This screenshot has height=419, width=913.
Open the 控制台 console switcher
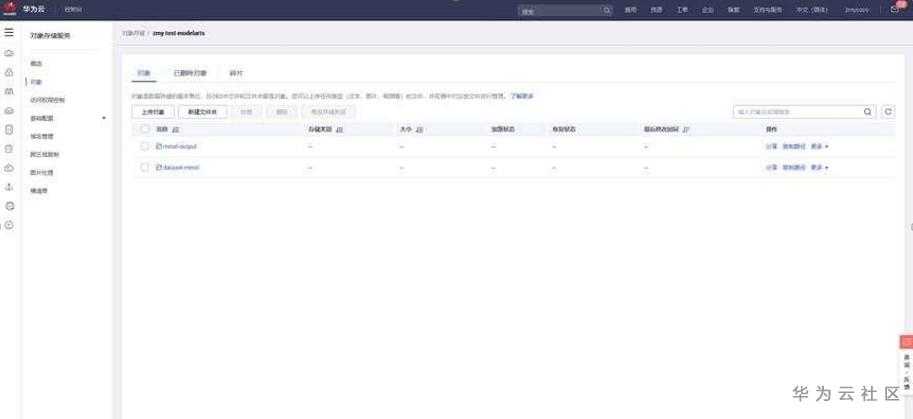pos(73,10)
